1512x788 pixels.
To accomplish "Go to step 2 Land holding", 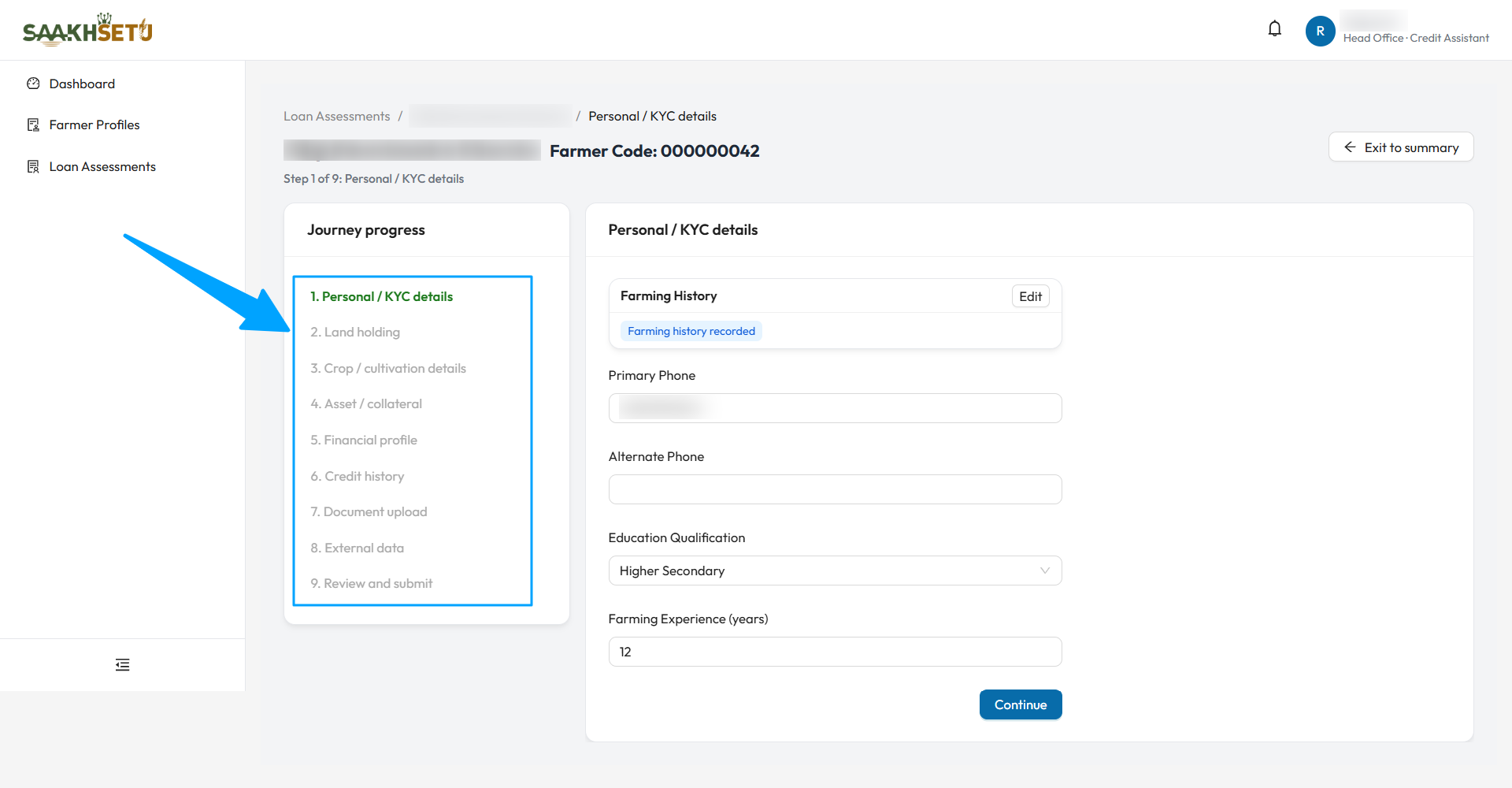I will tap(355, 333).
